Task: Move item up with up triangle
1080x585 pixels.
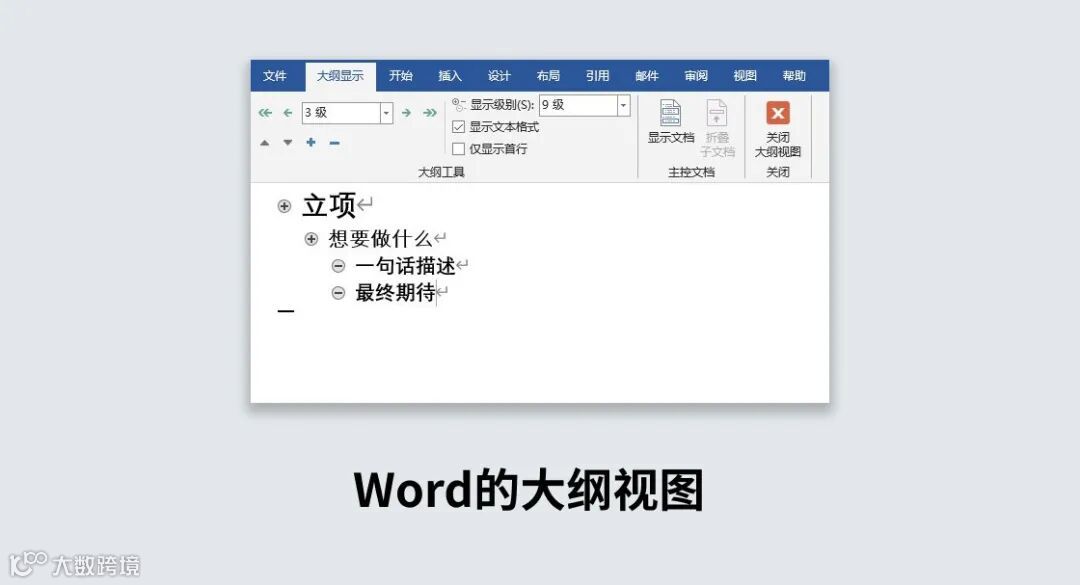Action: 264,143
